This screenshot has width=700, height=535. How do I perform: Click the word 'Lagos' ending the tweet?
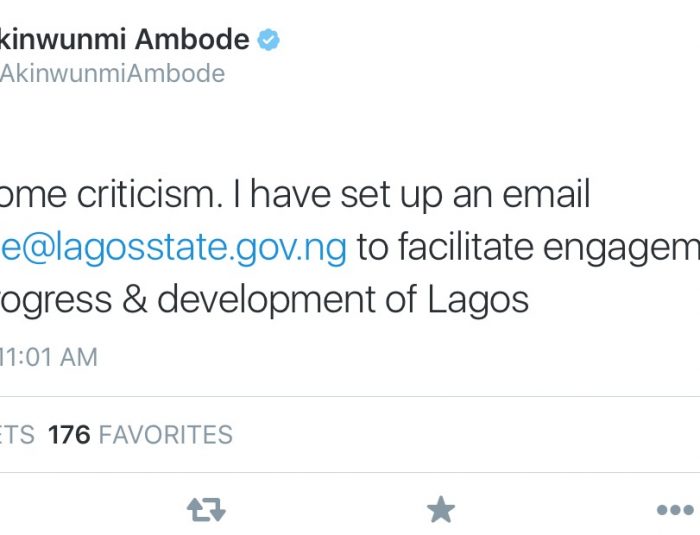click(x=478, y=301)
